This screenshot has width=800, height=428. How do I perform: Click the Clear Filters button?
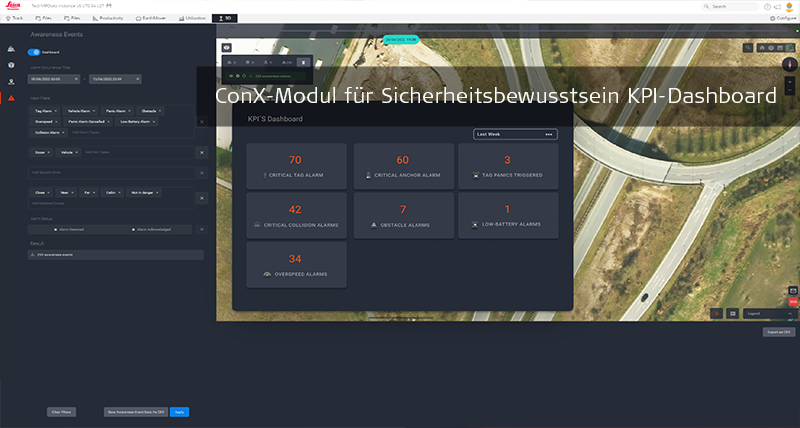coord(61,411)
